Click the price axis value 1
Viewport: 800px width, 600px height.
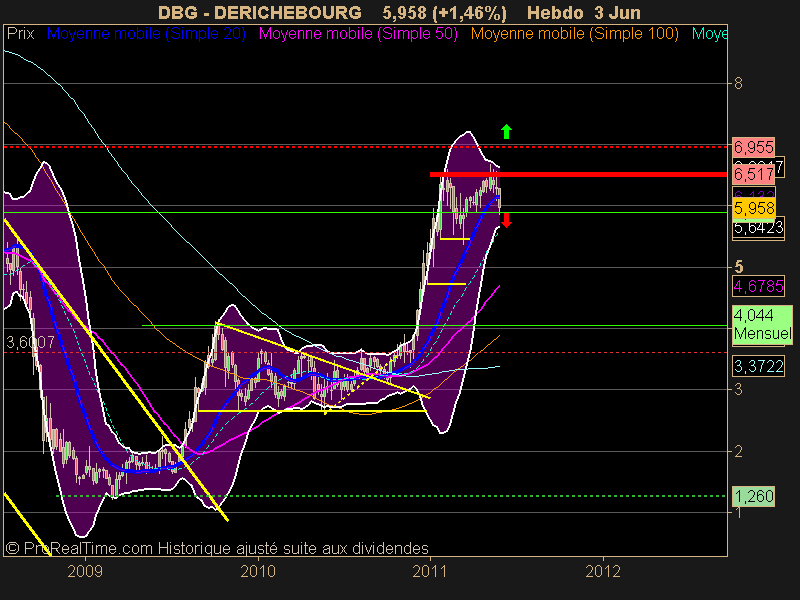point(738,512)
